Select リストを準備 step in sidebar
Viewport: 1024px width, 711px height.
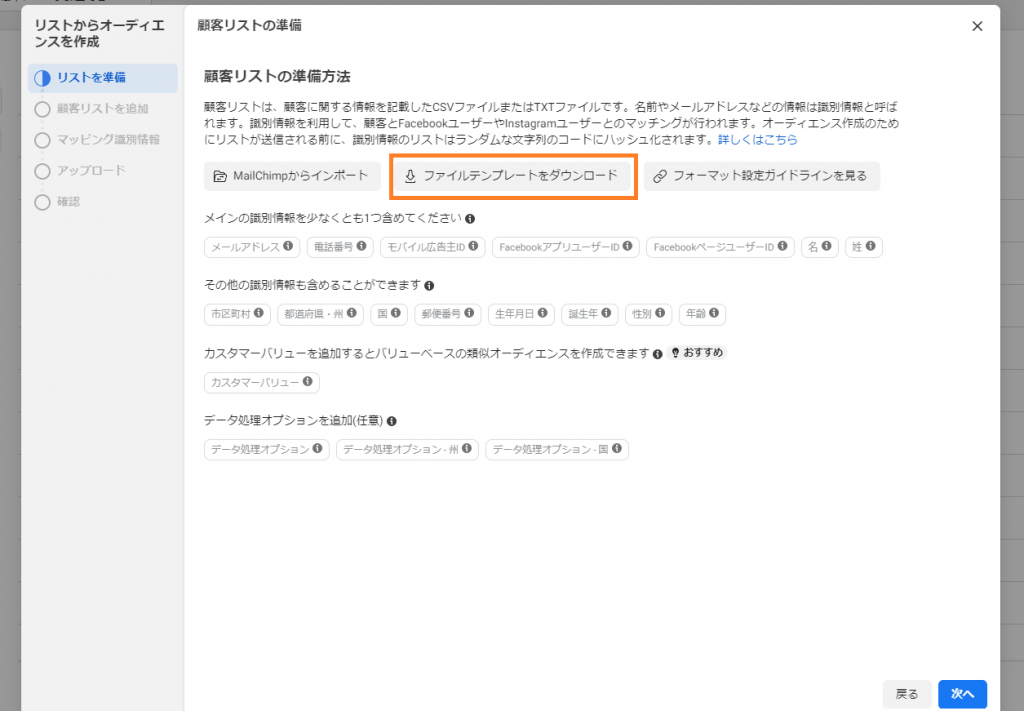pos(91,78)
